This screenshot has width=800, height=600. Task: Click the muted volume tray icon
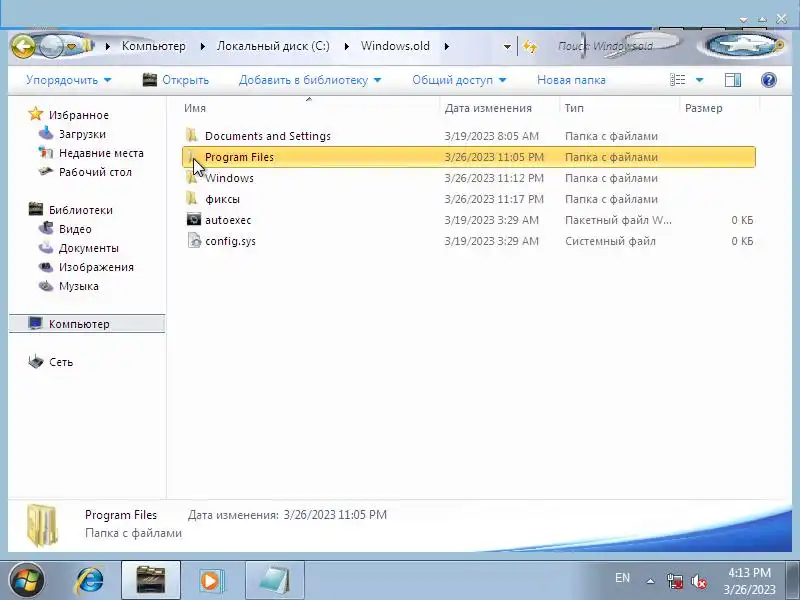pos(698,581)
